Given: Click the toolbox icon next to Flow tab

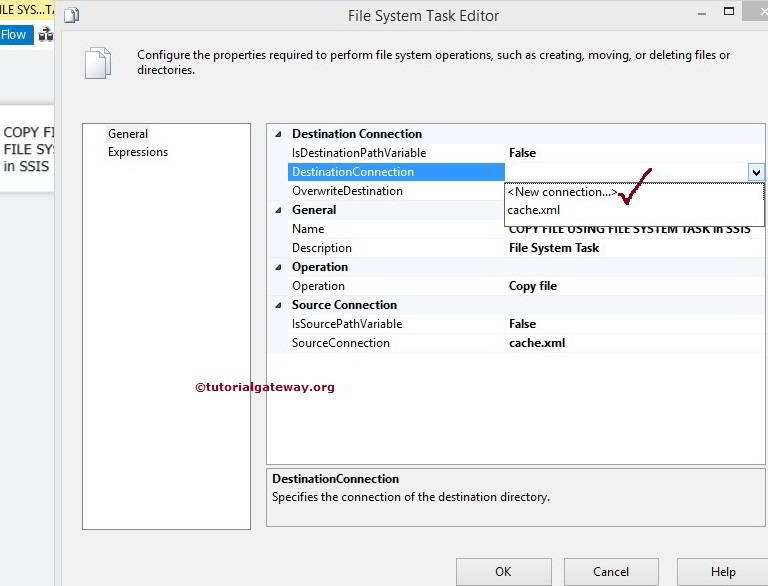Looking at the screenshot, I should coord(46,35).
